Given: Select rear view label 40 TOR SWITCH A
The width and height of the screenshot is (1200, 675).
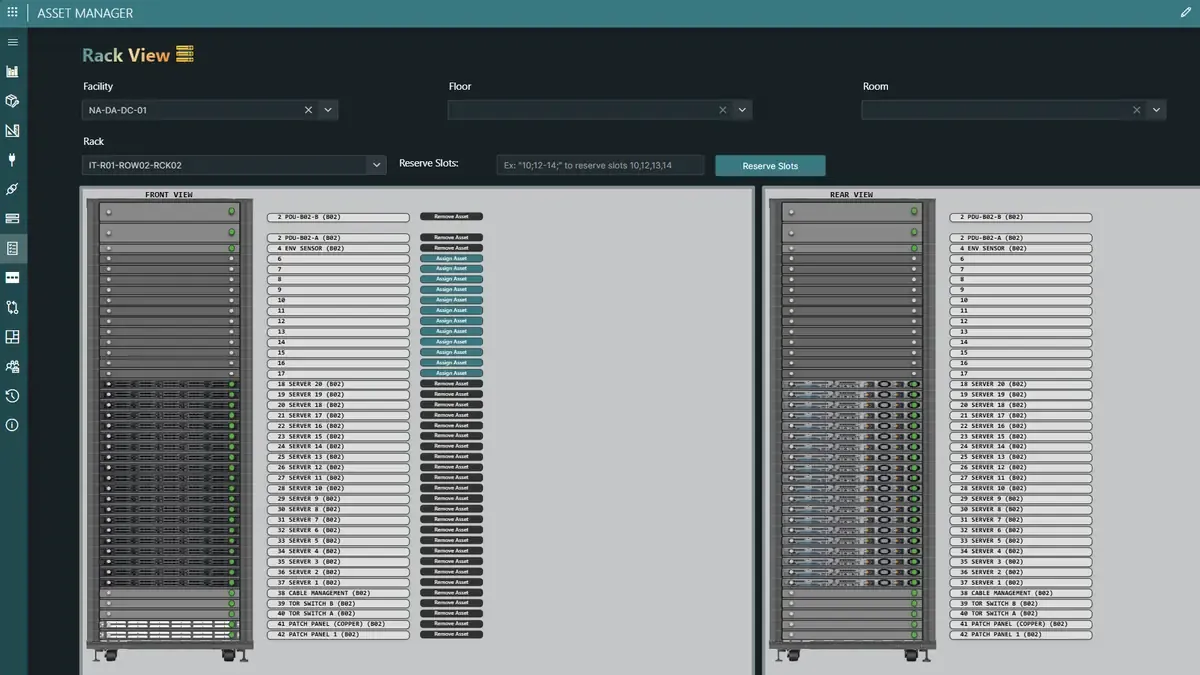Looking at the screenshot, I should tap(1021, 613).
